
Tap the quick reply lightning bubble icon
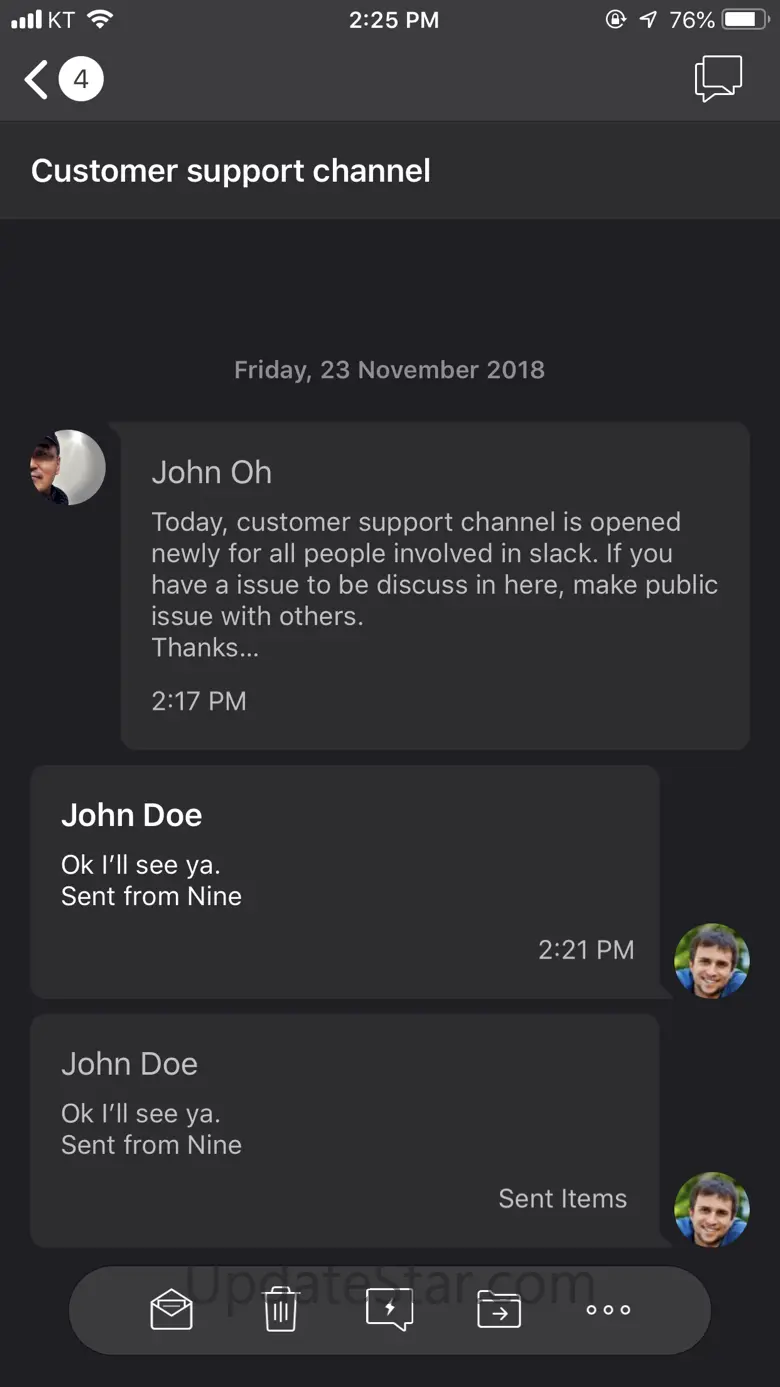pos(390,1309)
